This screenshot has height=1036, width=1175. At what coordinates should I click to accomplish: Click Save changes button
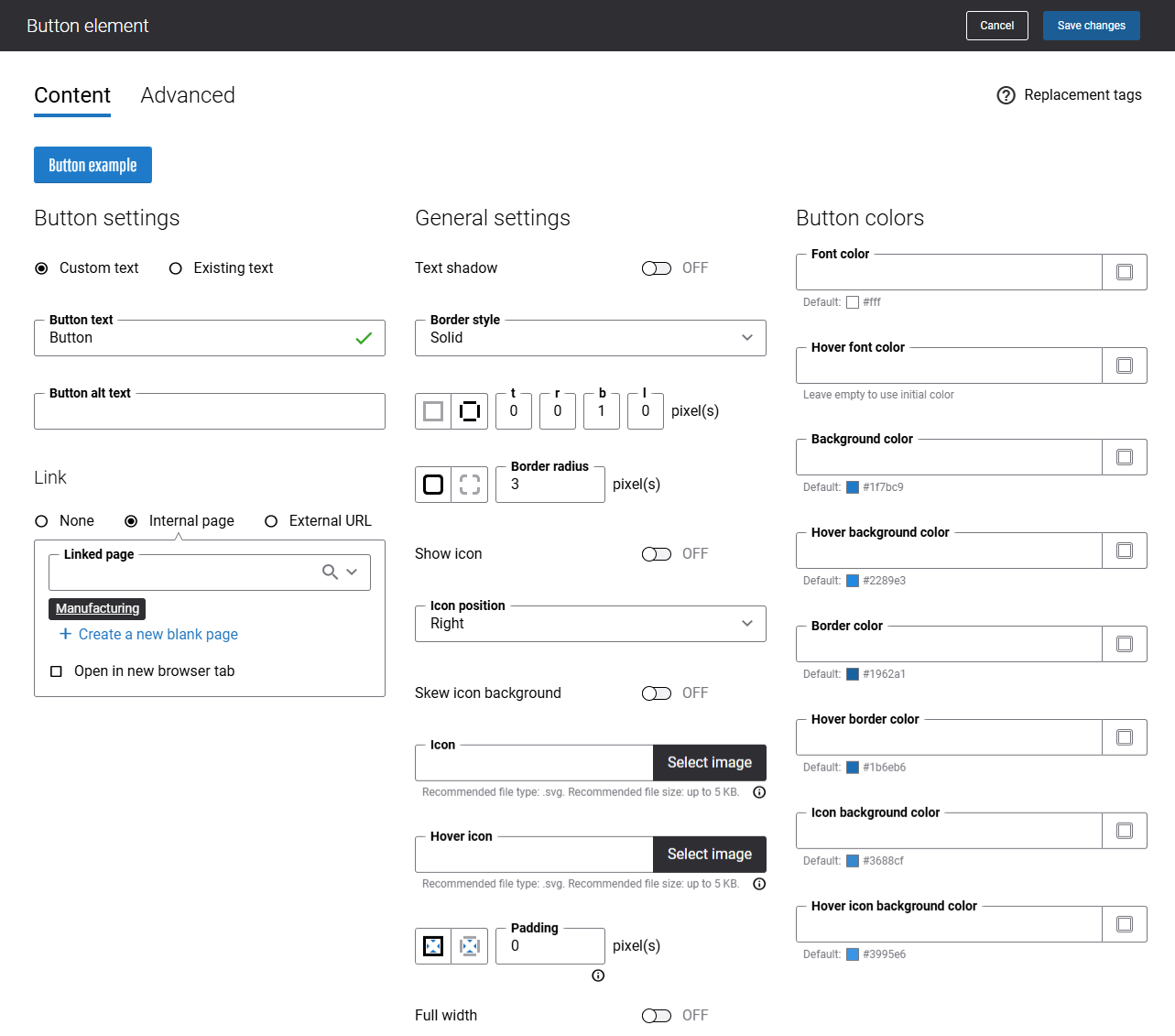1092,26
